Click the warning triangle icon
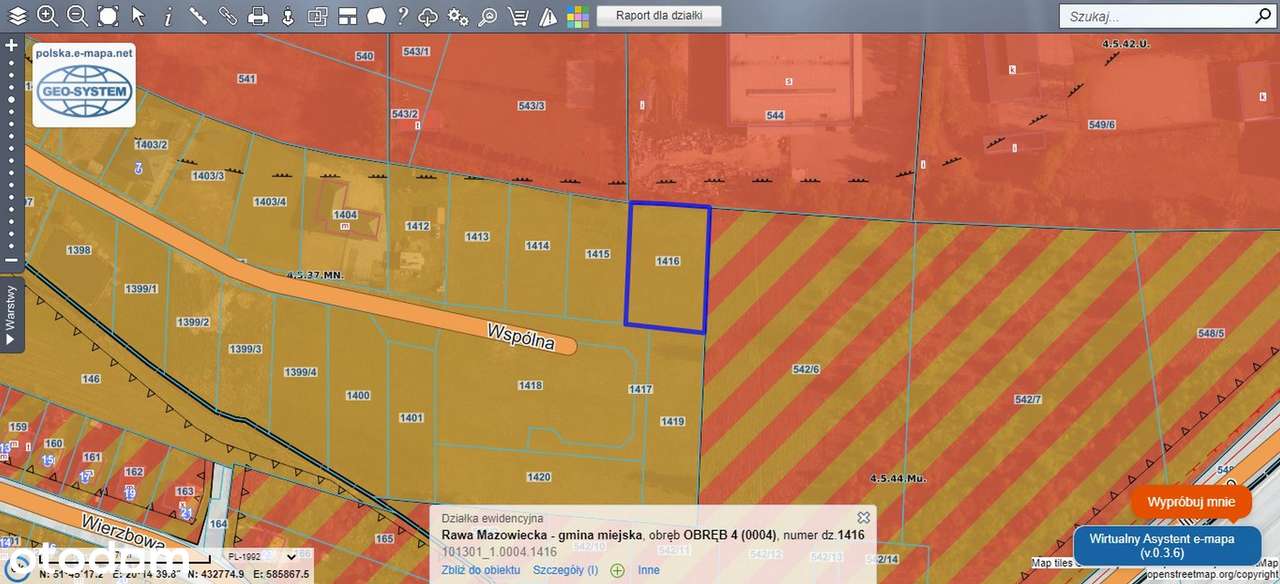The image size is (1280, 584). (548, 15)
